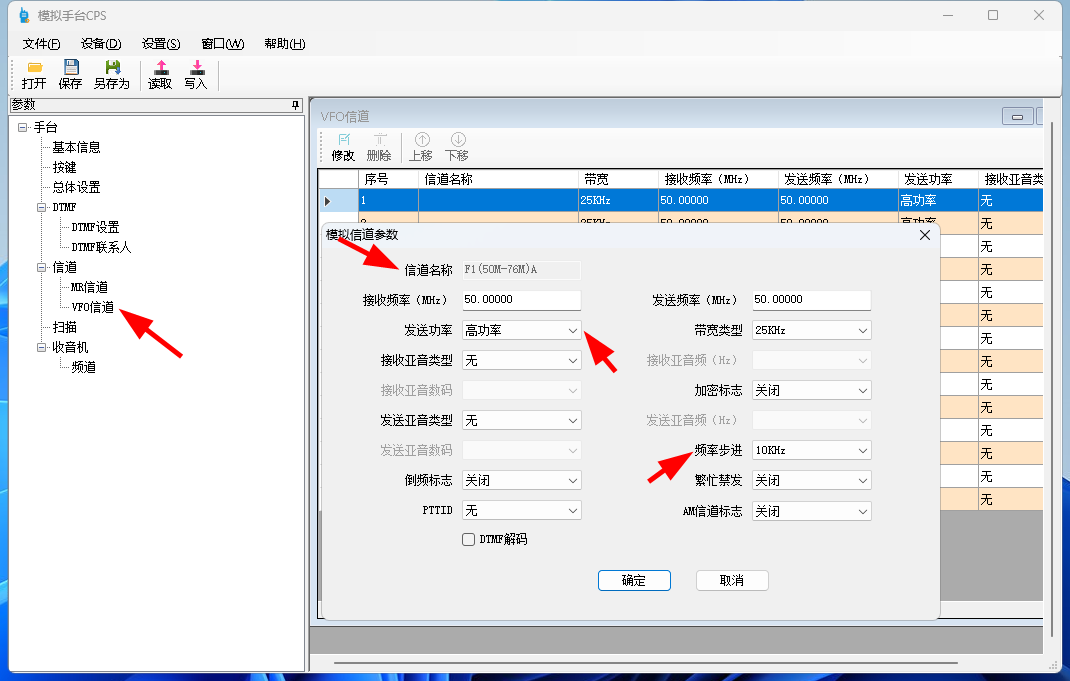The height and width of the screenshot is (681, 1070).
Task: Click the 取消 button
Action: [x=732, y=581]
